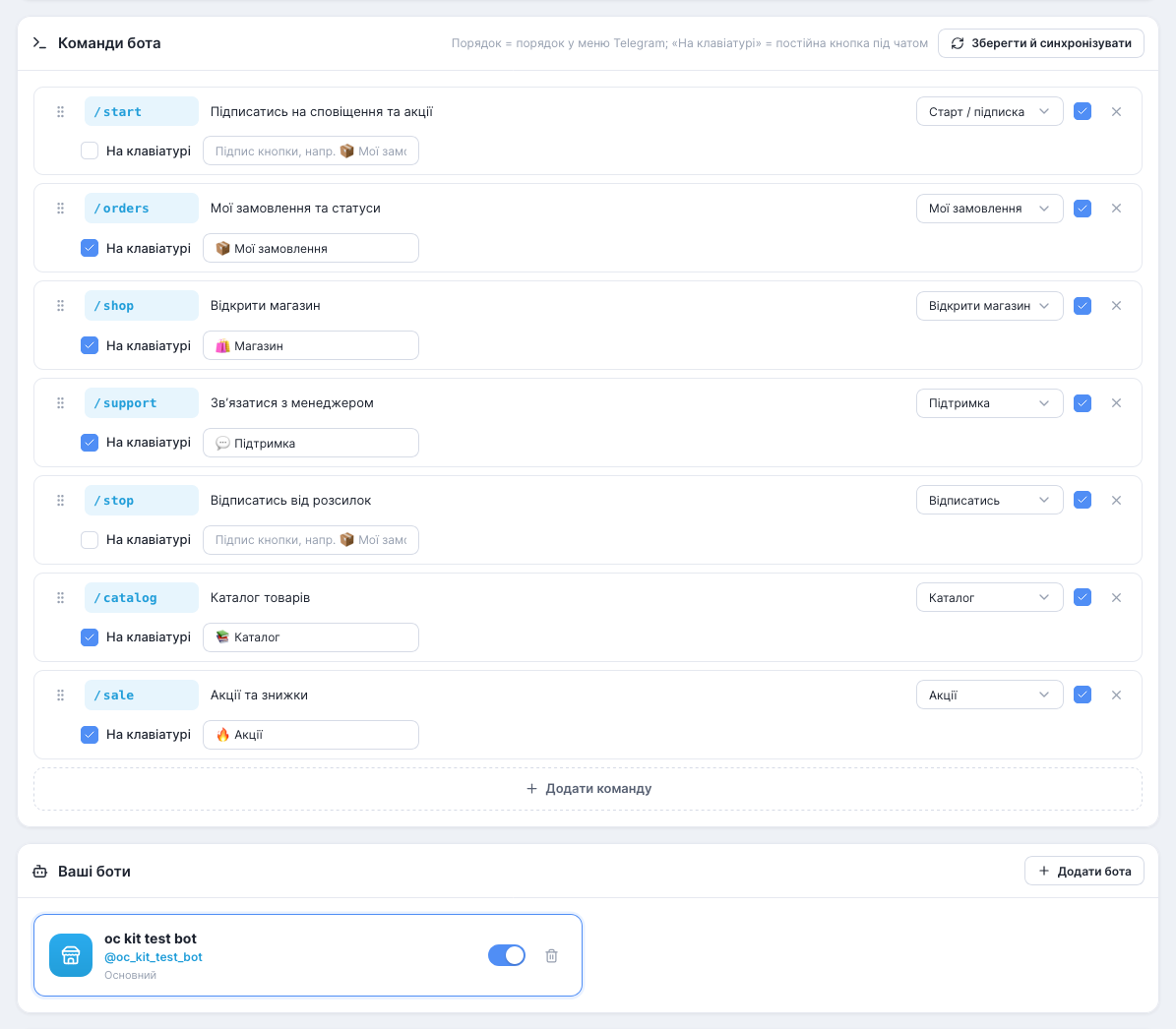This screenshot has width=1176, height=1029.
Task: Click keyboard label field for /start
Action: click(311, 151)
